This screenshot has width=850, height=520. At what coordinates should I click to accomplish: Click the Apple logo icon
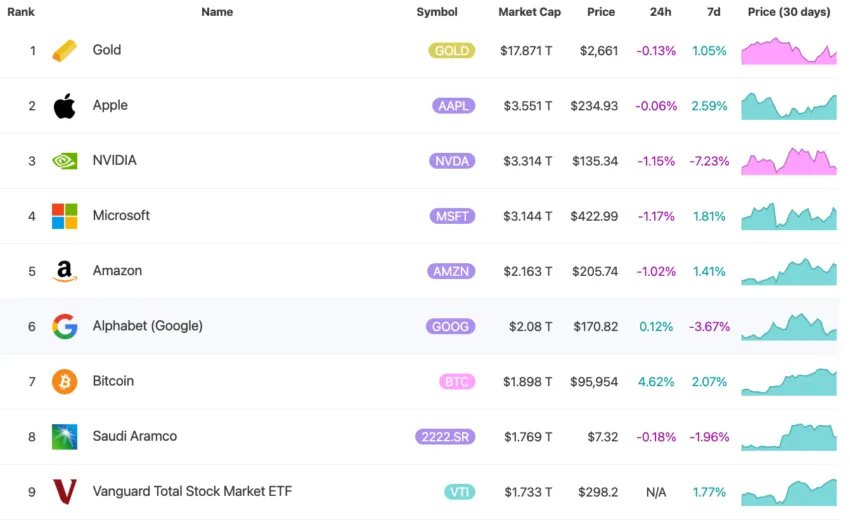point(64,106)
